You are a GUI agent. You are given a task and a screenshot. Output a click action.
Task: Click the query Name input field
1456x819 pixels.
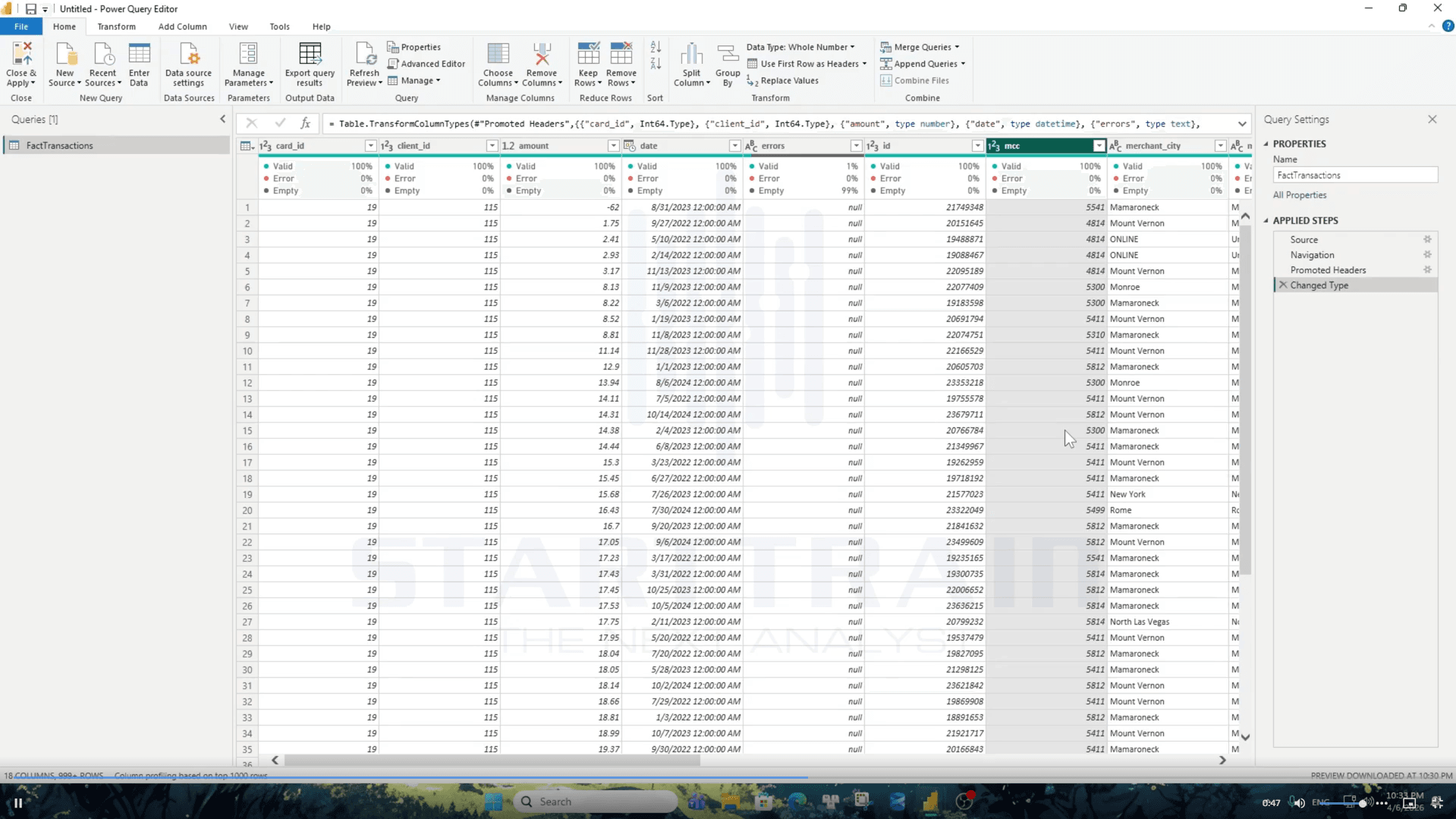tap(1355, 175)
